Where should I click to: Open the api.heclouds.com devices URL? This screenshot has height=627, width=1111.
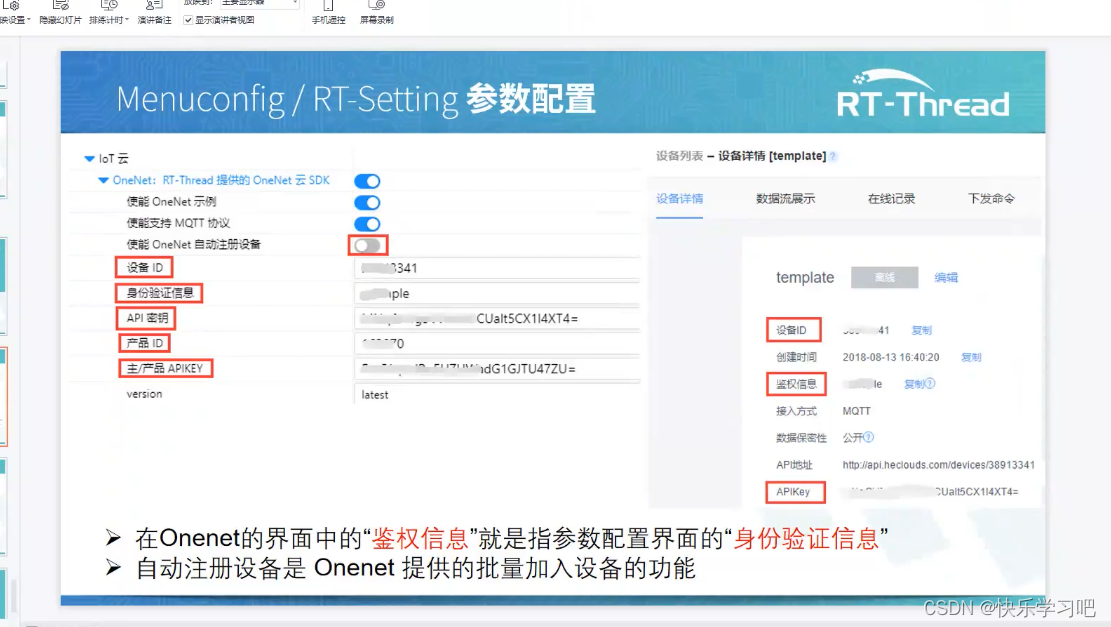pos(938,465)
